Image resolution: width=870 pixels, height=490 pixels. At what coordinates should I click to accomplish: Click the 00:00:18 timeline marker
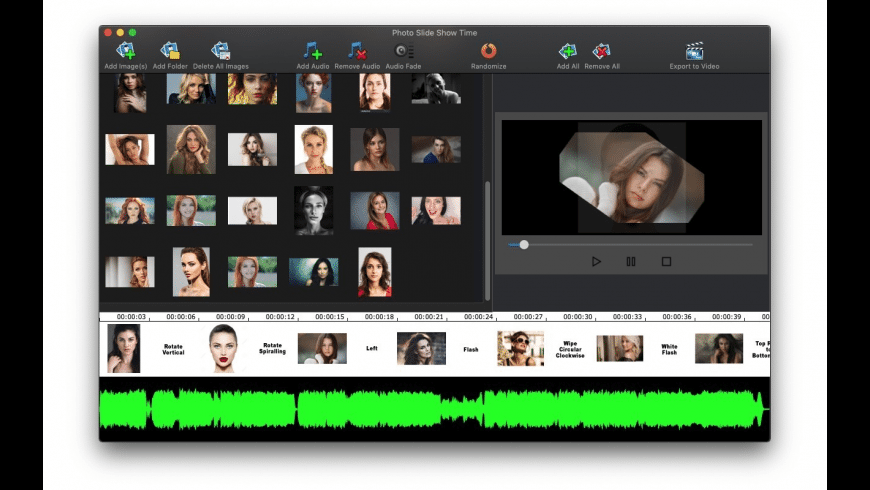pyautogui.click(x=378, y=317)
